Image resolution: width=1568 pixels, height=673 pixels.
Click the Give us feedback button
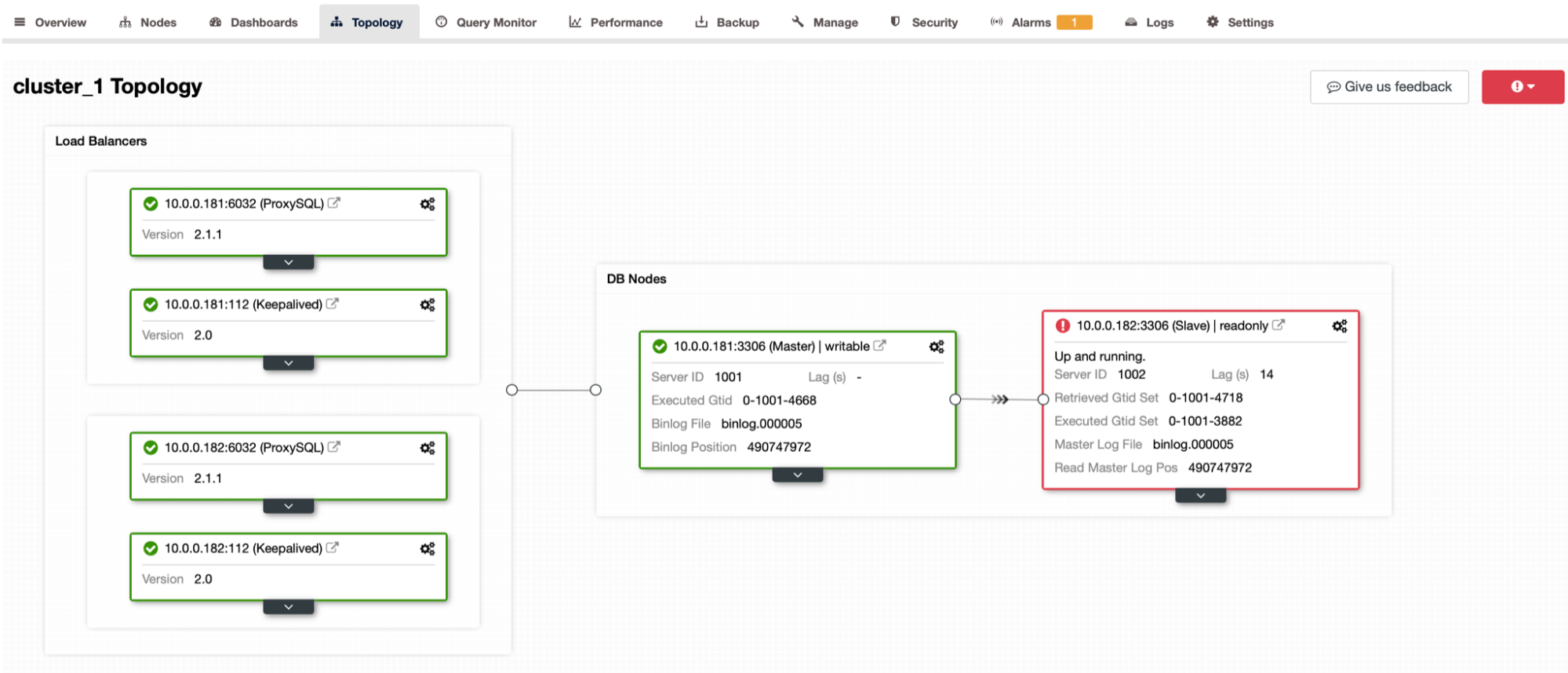(1389, 87)
